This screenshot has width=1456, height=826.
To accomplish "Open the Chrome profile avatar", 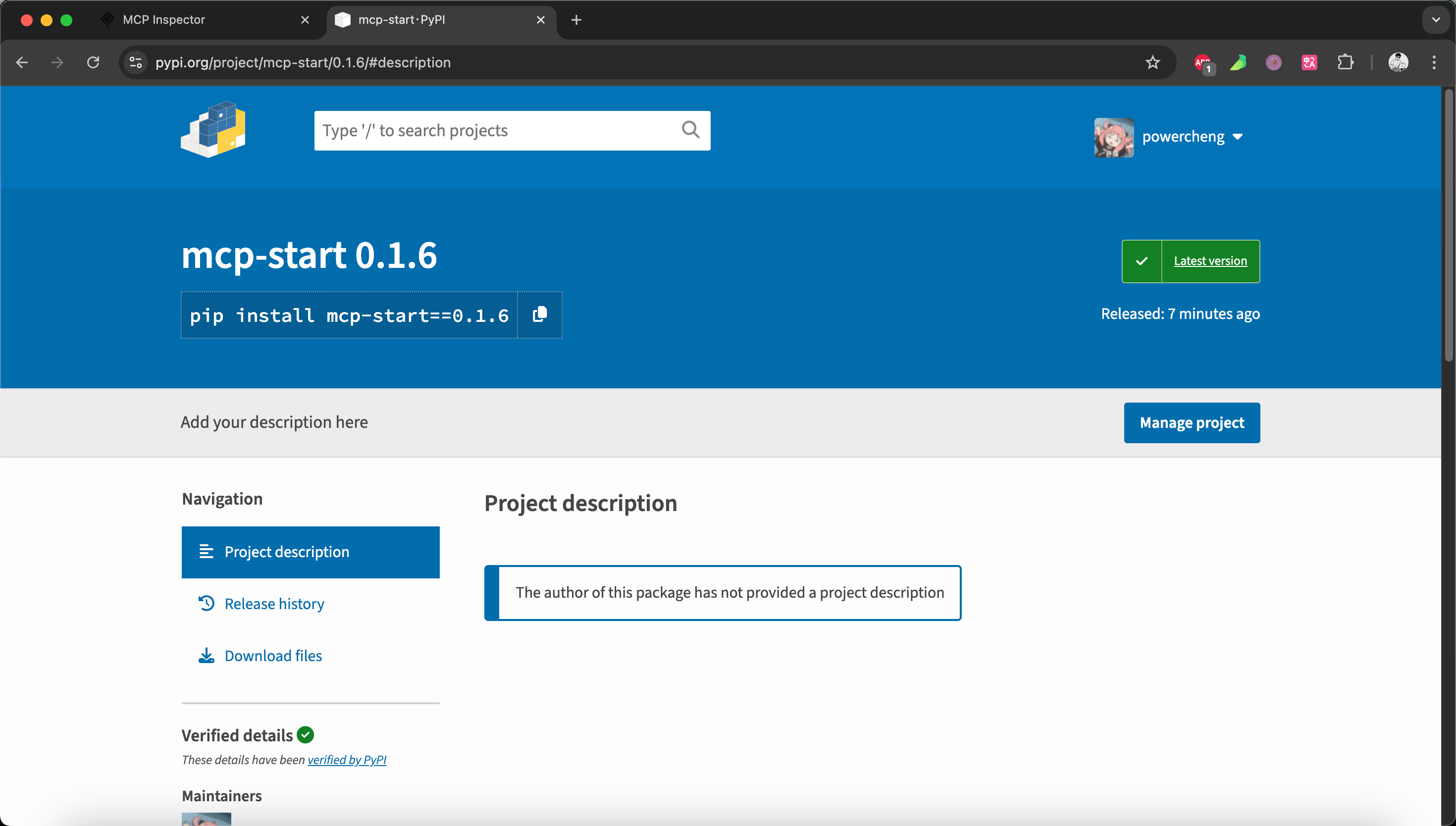I will [1398, 62].
